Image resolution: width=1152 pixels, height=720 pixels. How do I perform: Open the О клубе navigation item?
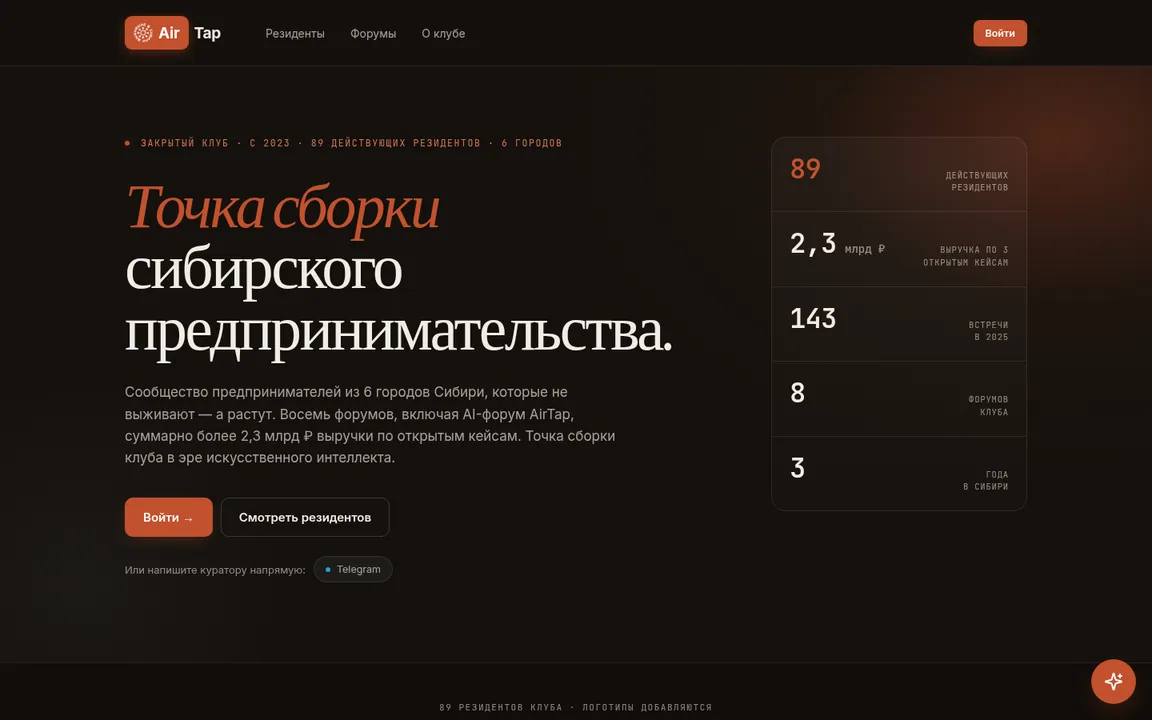[x=443, y=33]
